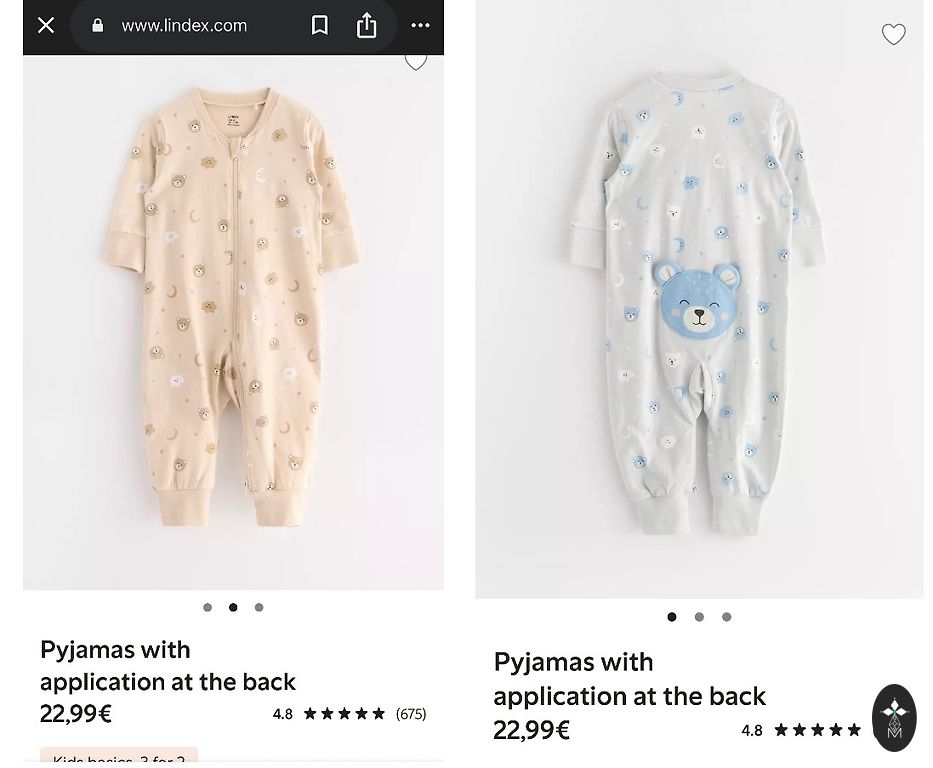The width and height of the screenshot is (933, 768).
Task: Open the floating dark sparkle button
Action: coord(894,715)
